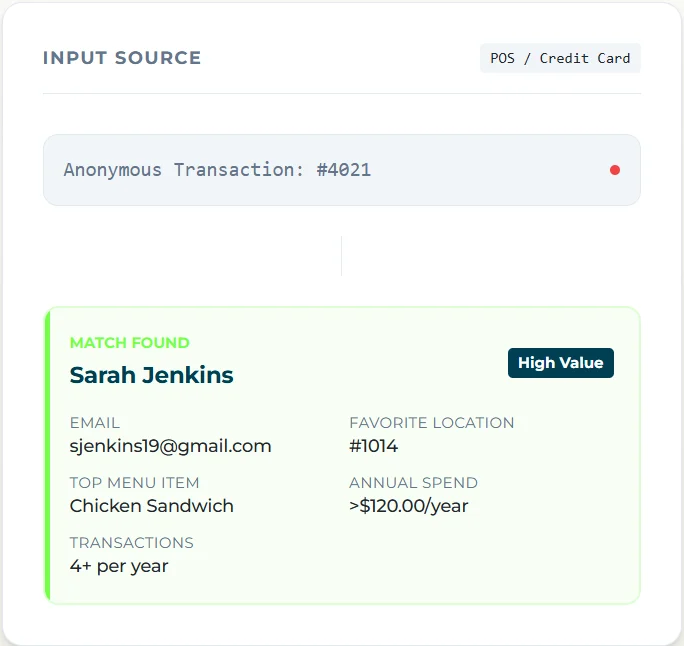Click the ANNUAL SPEND label
Image resolution: width=684 pixels, height=646 pixels.
coord(413,483)
